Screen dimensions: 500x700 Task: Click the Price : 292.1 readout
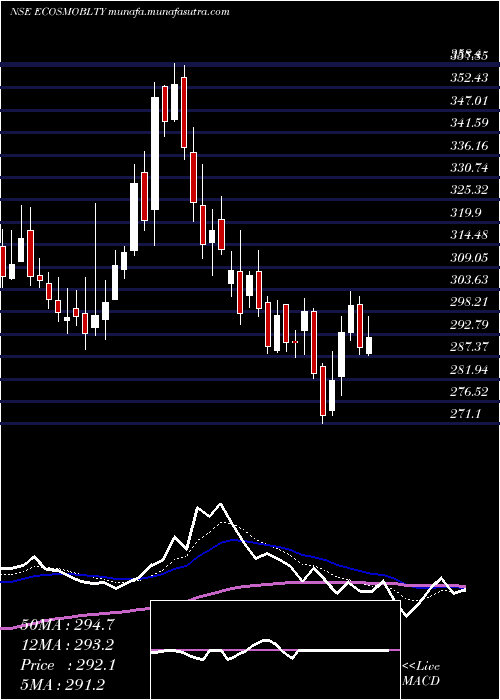[68, 665]
